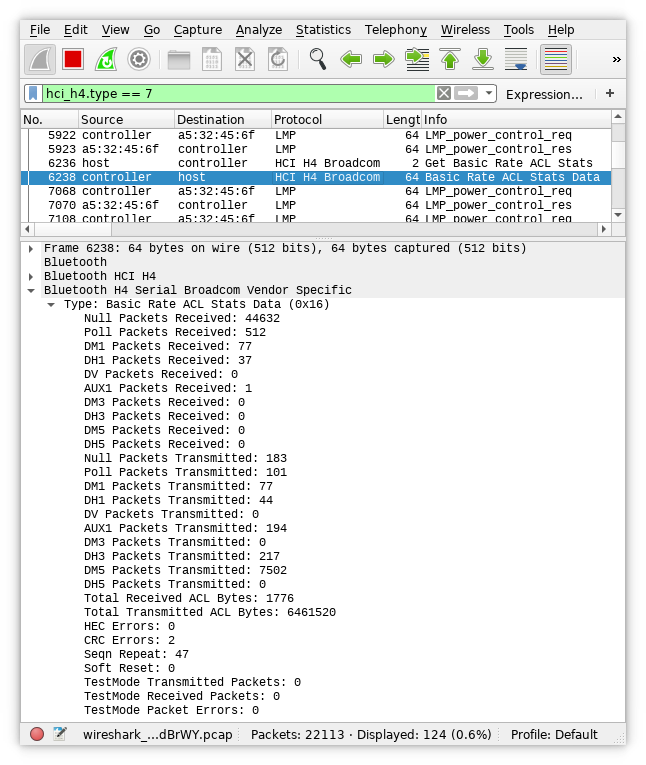The height and width of the screenshot is (765, 646).
Task: Open the recent display filters dropdown
Action: (x=488, y=93)
